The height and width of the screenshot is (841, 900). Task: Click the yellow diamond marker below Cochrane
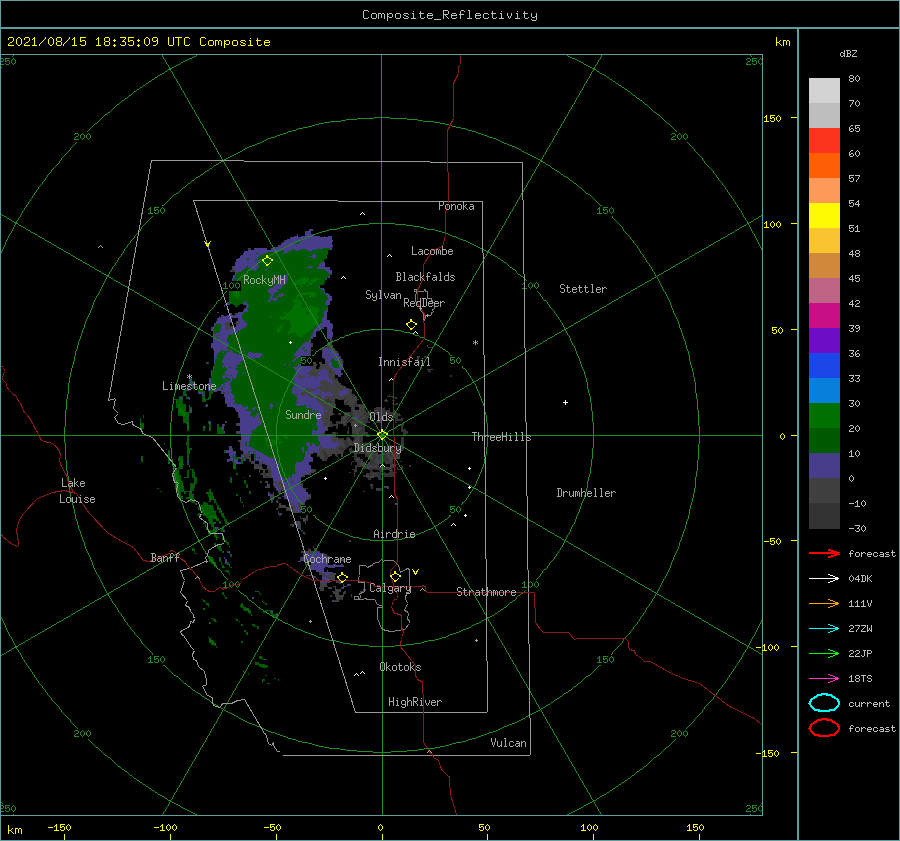tap(342, 577)
